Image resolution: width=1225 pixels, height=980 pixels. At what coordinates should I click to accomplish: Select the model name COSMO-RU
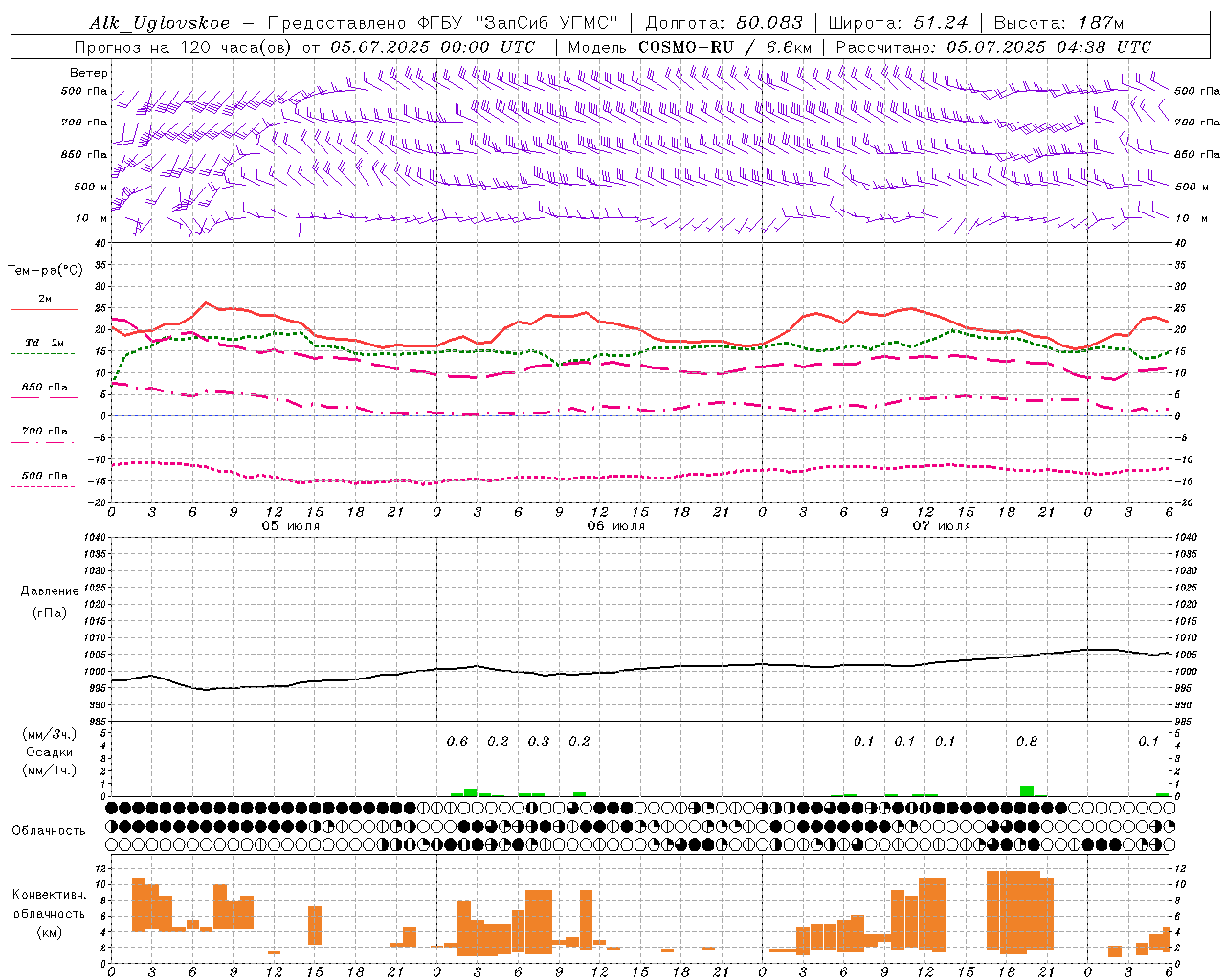(688, 47)
